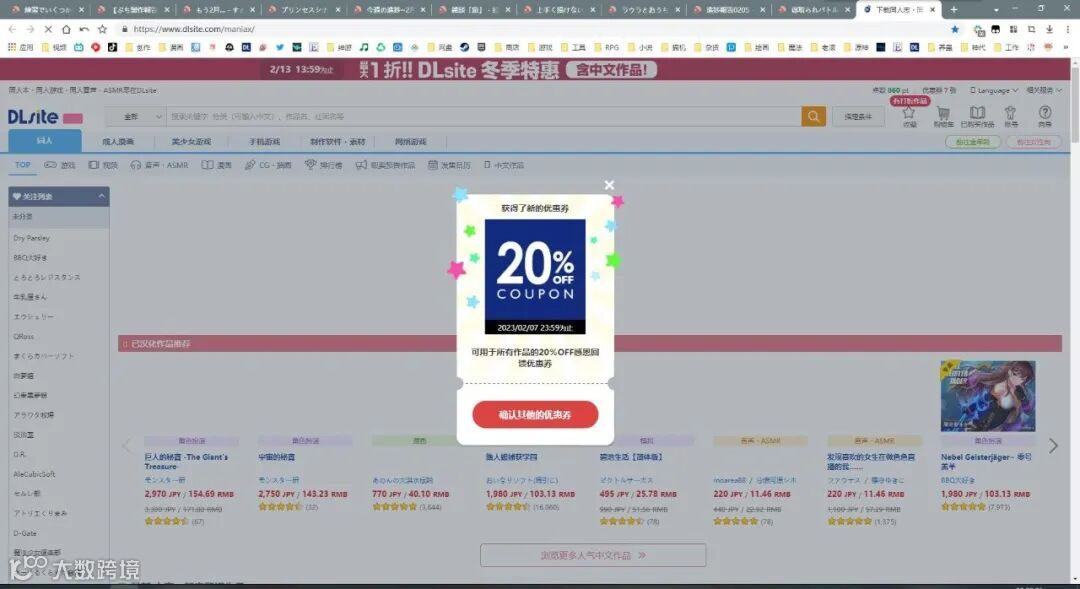Click the blue bookmarked star in address bar
This screenshot has height=589, width=1080.
coord(955,30)
